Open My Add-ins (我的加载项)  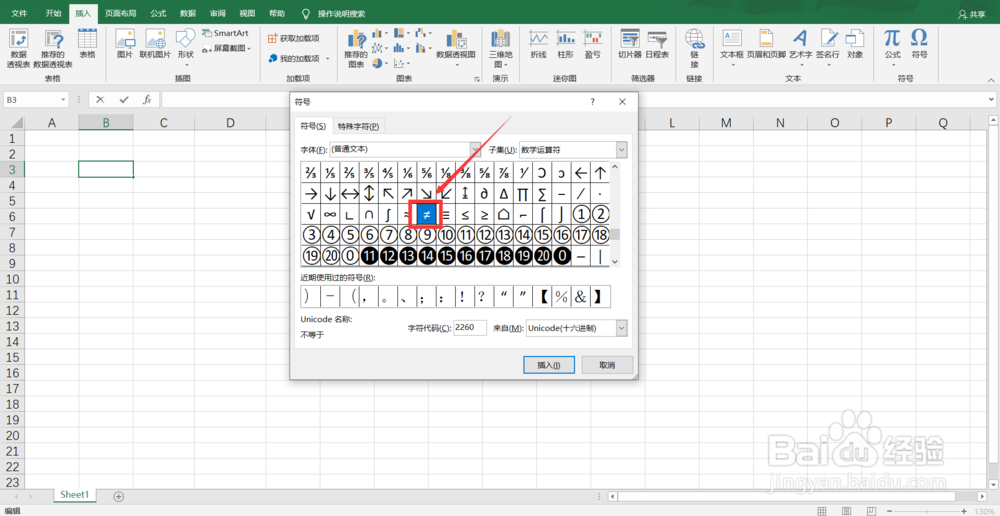pos(298,58)
